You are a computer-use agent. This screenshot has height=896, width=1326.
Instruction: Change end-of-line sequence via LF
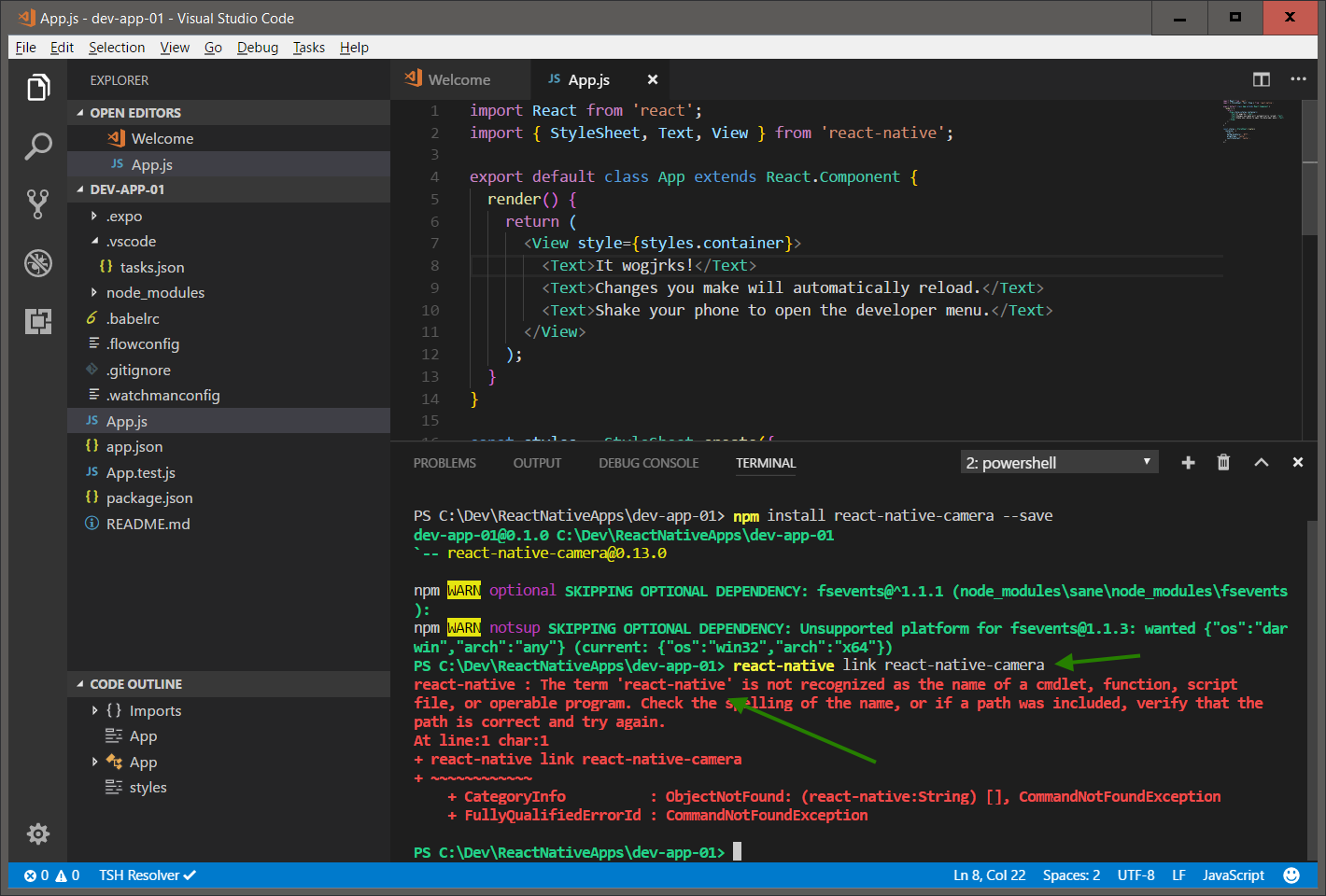pyautogui.click(x=1178, y=875)
